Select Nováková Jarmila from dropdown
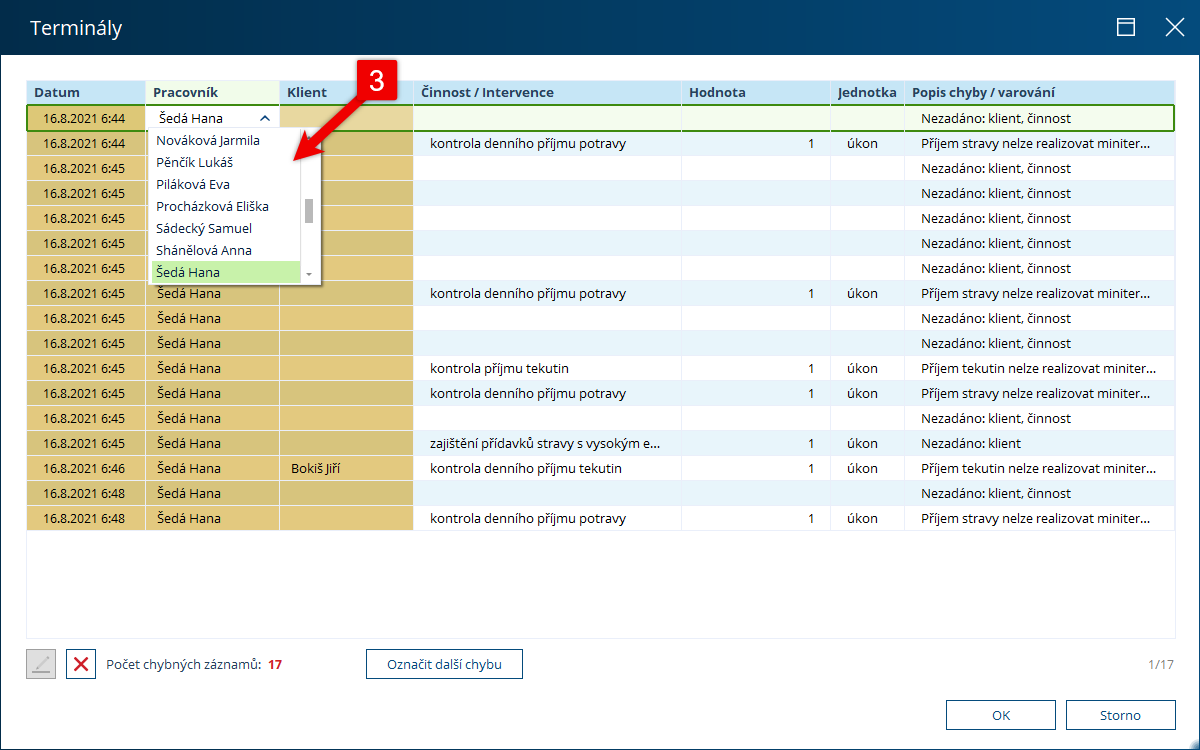 tap(226, 141)
